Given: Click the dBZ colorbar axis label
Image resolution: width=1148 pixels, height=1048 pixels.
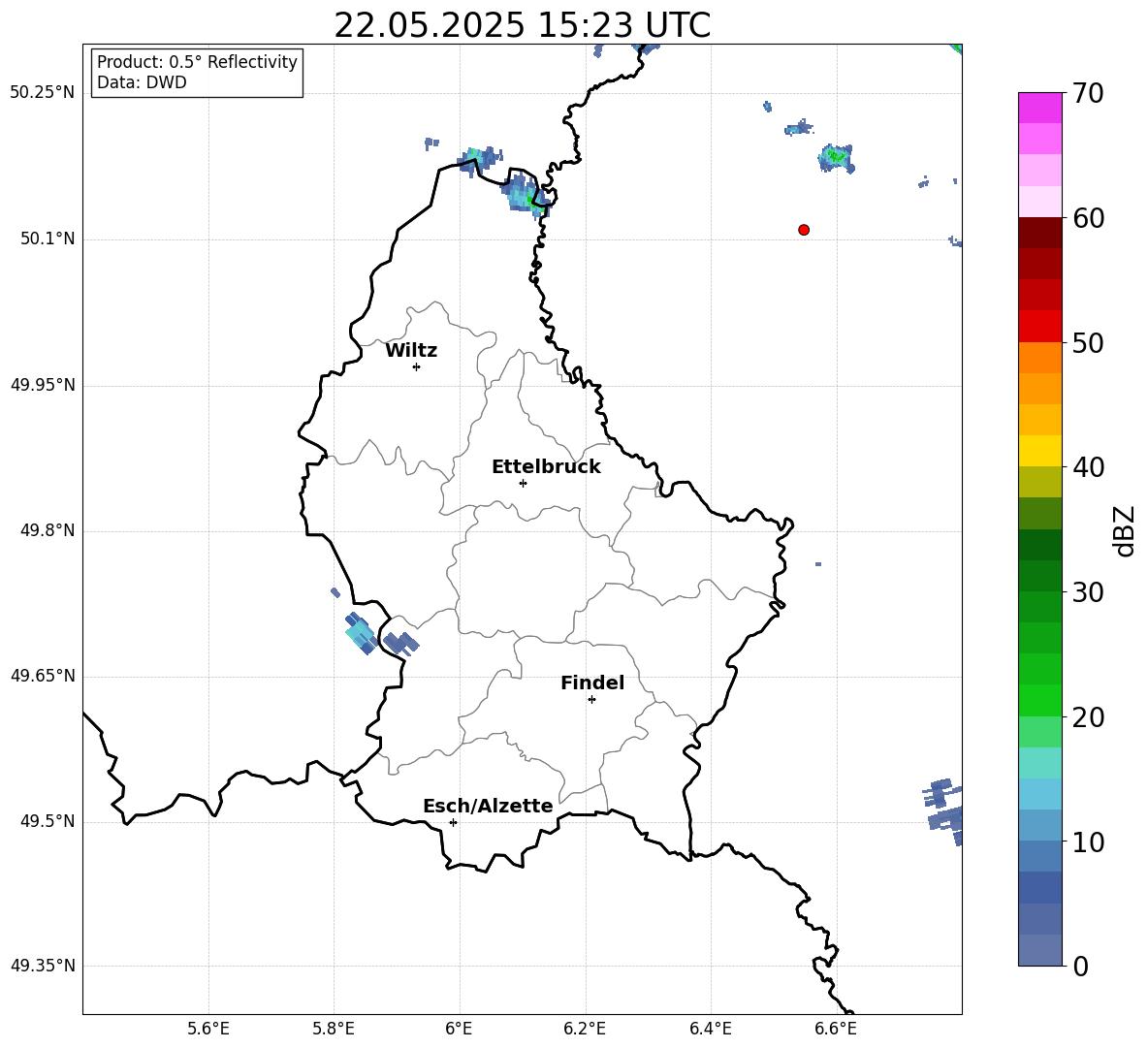Looking at the screenshot, I should point(1124,530).
